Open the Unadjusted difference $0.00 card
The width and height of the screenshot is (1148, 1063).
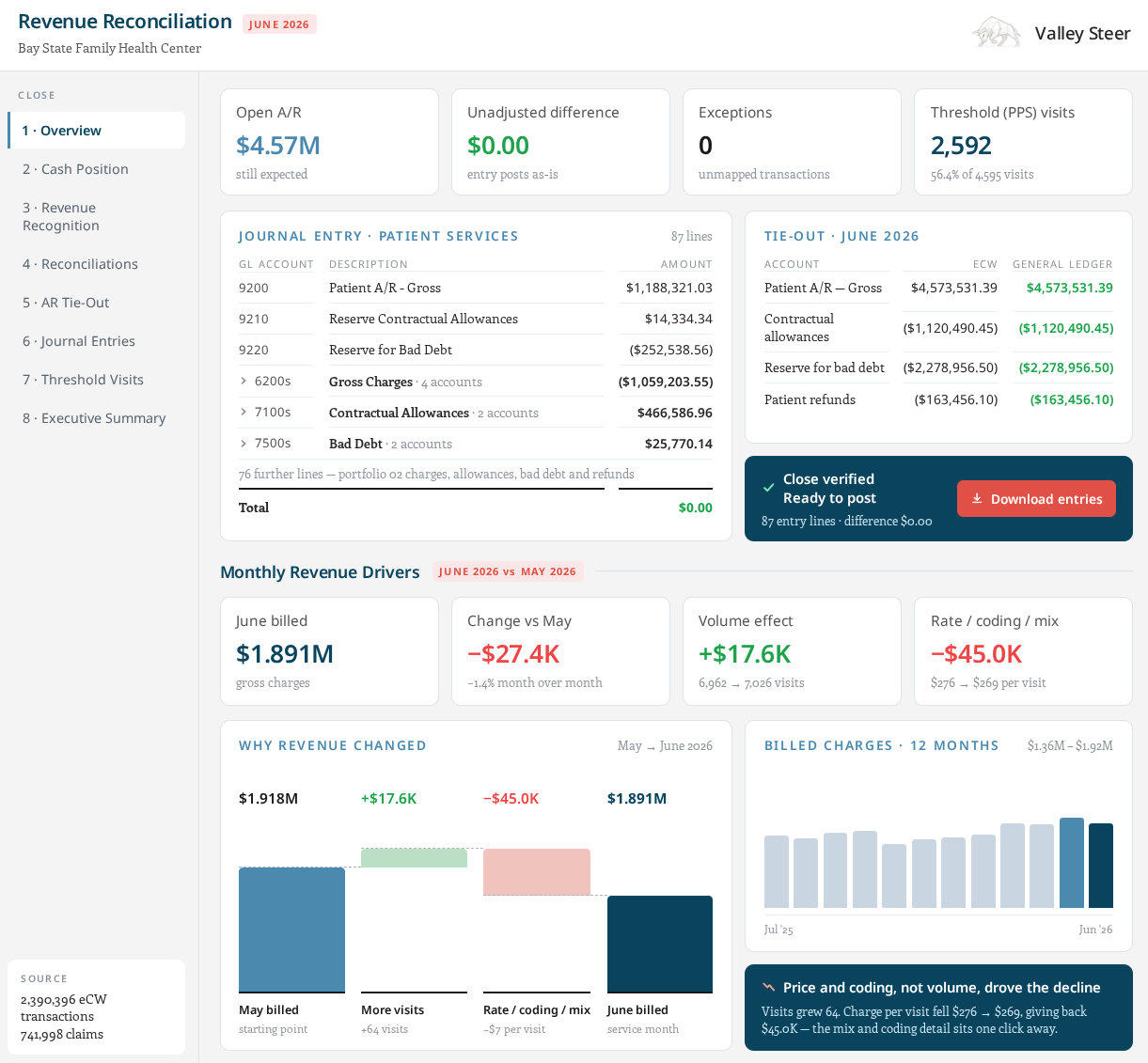[560, 142]
